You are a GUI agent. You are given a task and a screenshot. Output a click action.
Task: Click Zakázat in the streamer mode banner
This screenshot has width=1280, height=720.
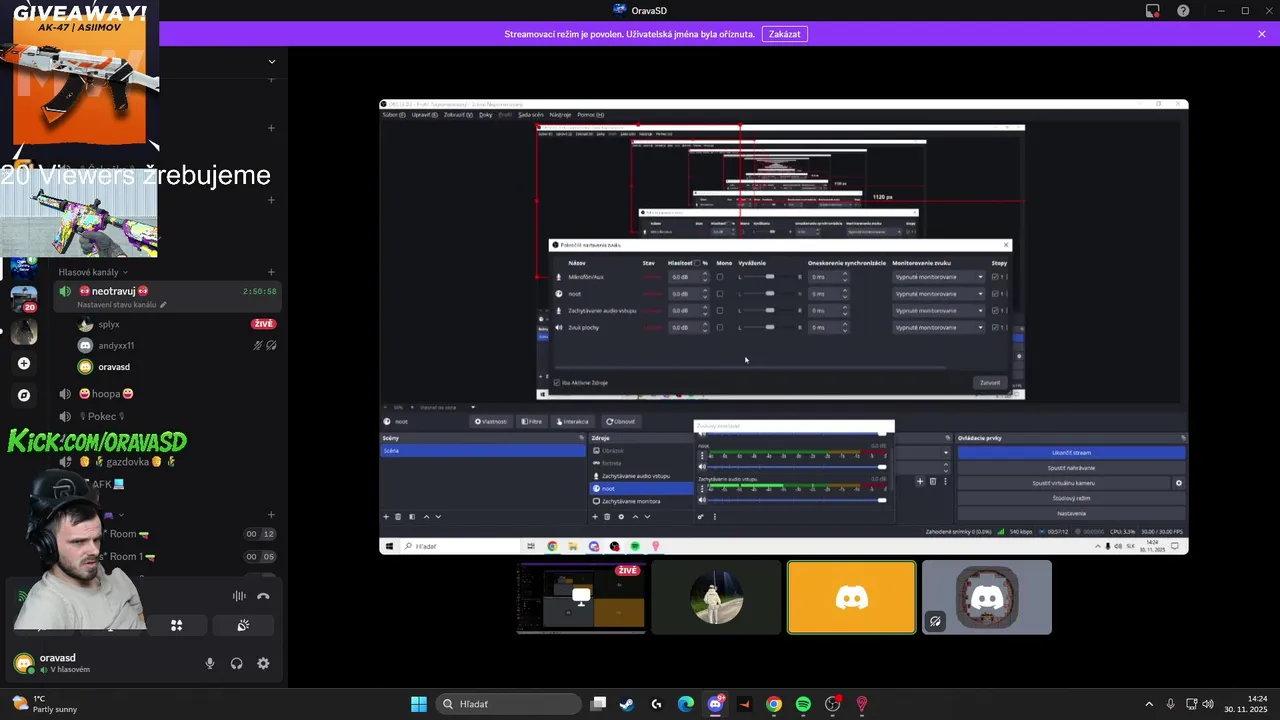(785, 34)
